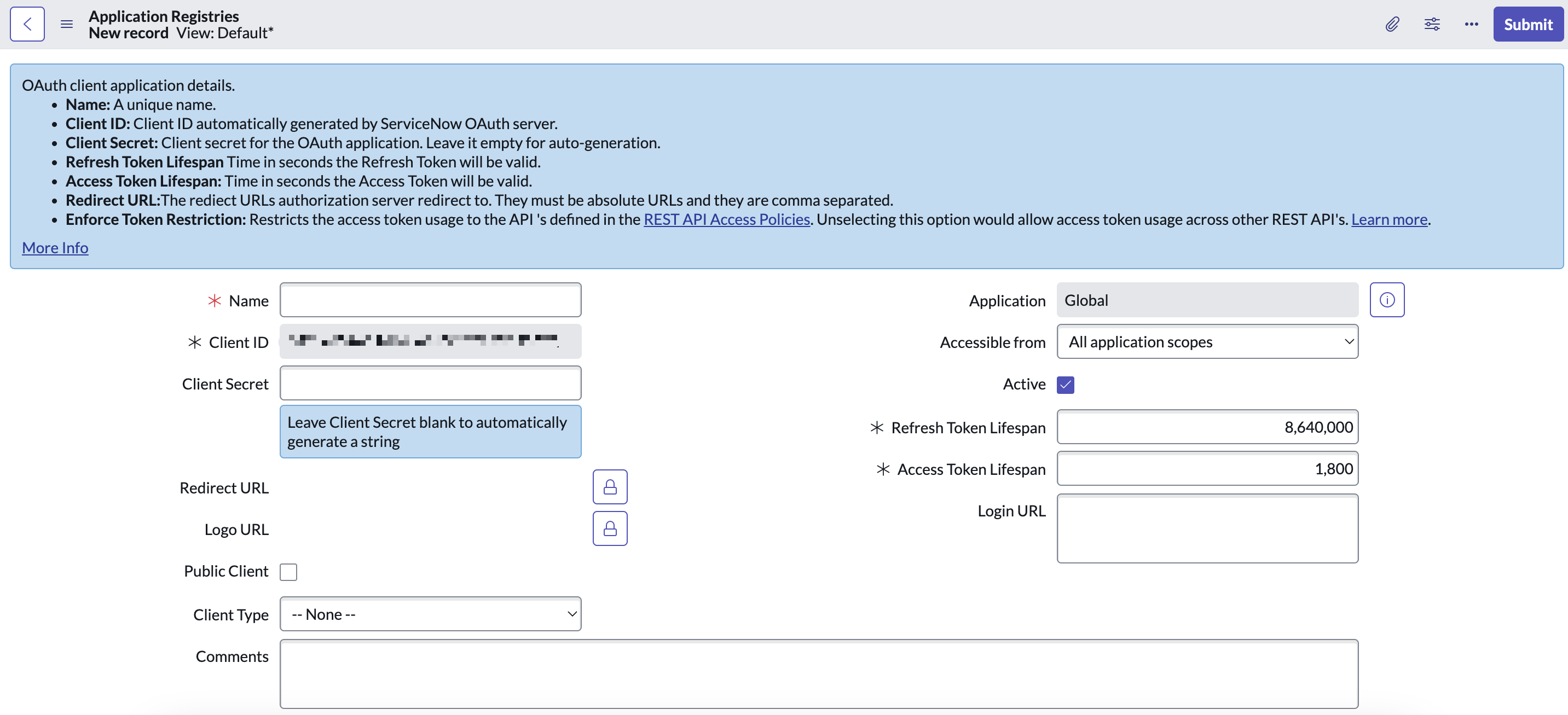Click the paperclip attachment icon
Screen dimensions: 1568x715
tap(1392, 24)
